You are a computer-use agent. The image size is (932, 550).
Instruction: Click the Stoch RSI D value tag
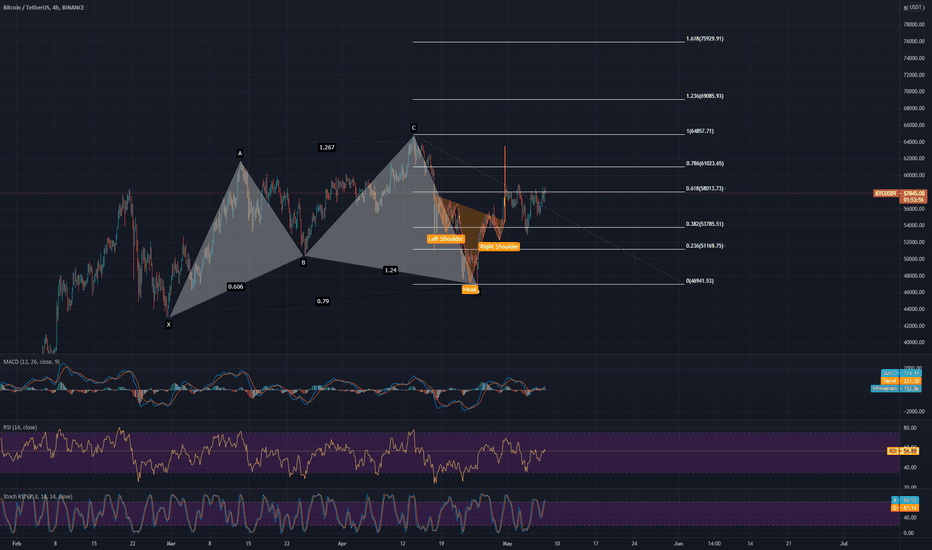905,508
